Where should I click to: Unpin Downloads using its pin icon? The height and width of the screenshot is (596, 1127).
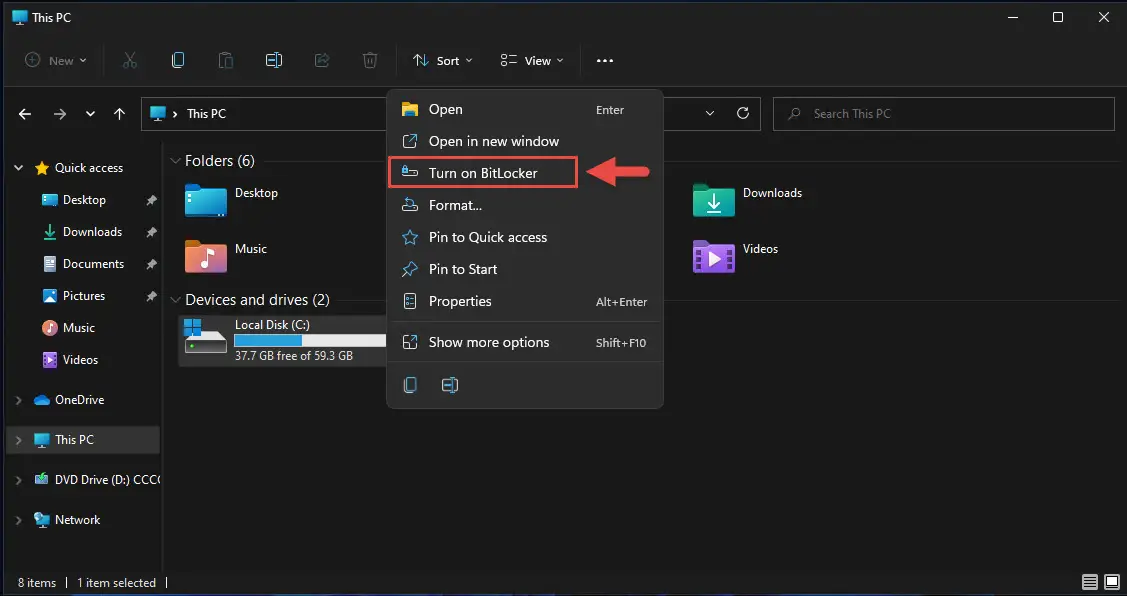point(151,232)
